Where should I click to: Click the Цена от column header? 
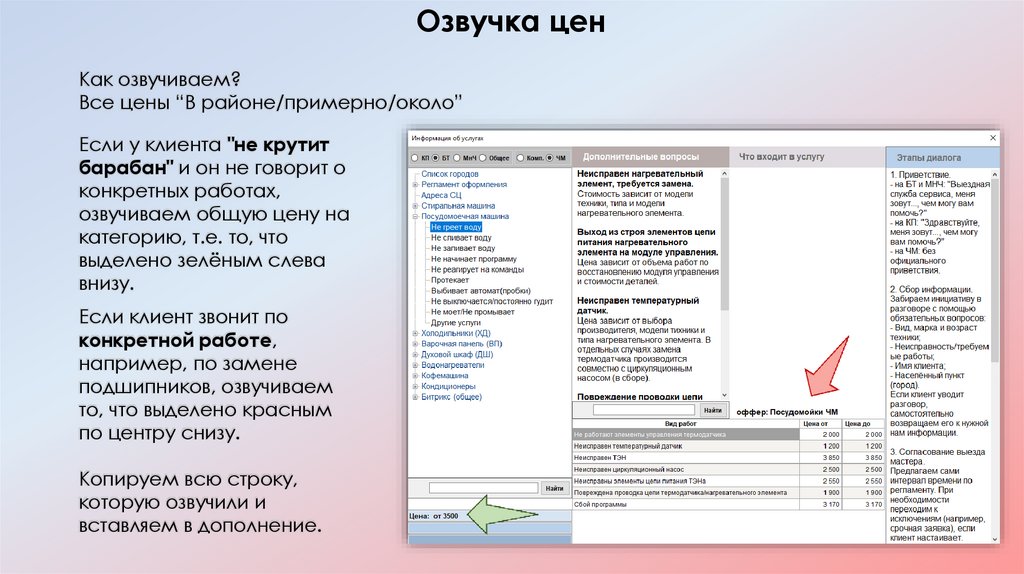coord(820,424)
